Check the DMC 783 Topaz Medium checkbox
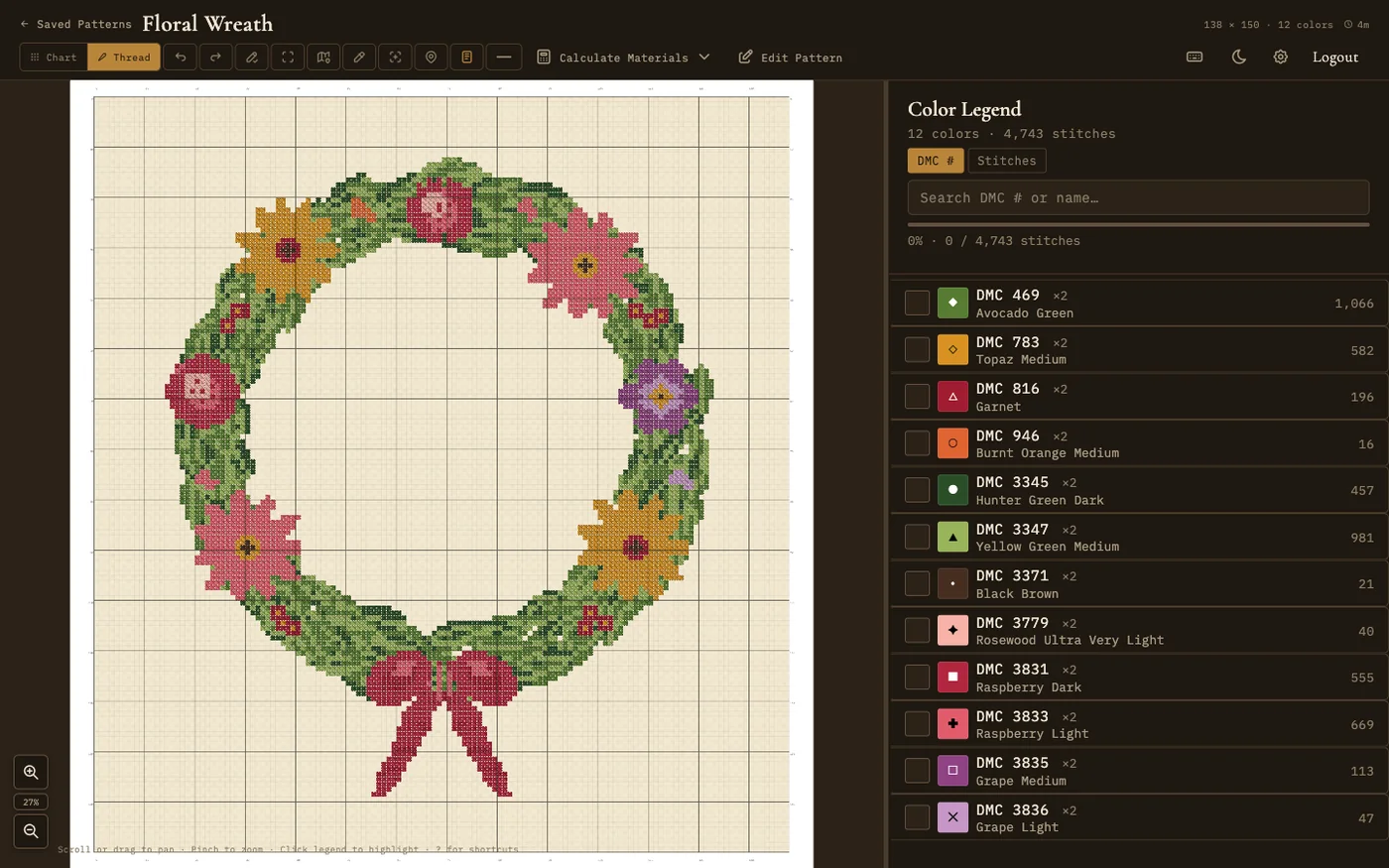This screenshot has height=868, width=1389. click(x=917, y=349)
